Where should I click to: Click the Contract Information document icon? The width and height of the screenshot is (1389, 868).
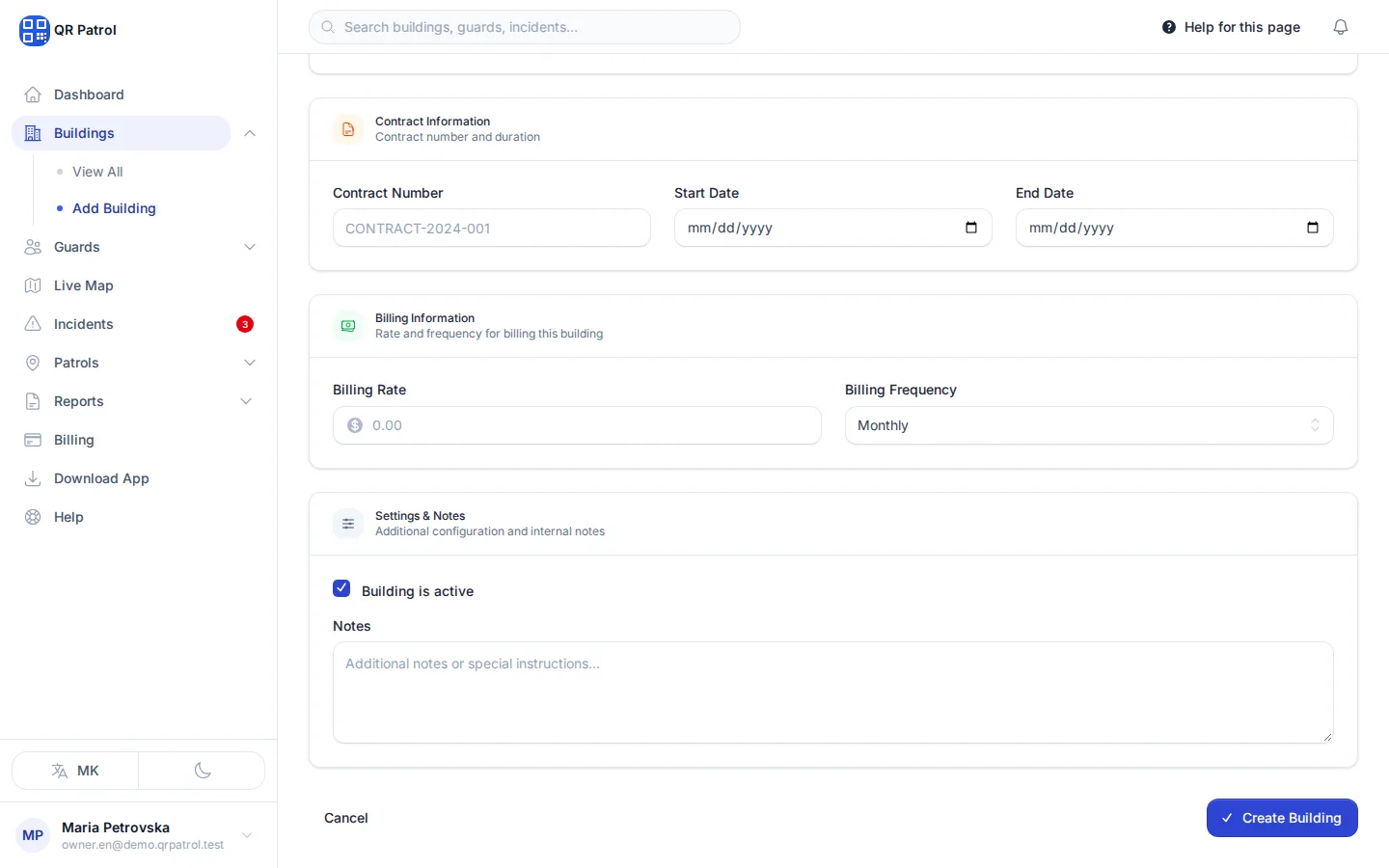click(348, 129)
